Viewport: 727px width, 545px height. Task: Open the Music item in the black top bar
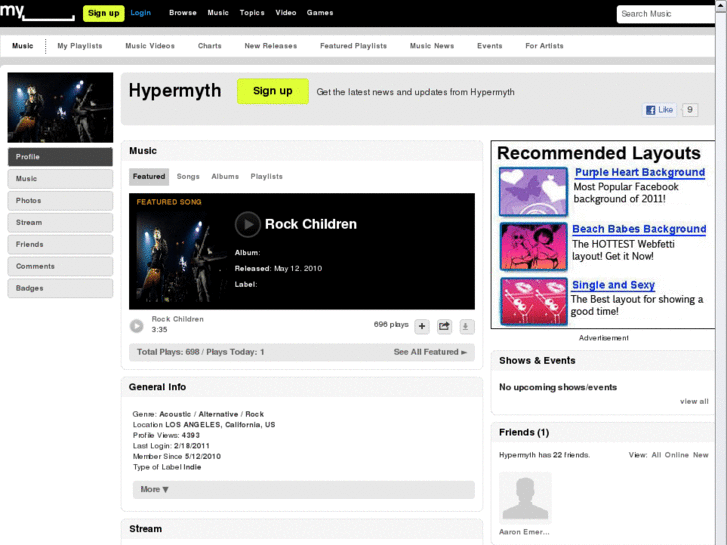218,13
